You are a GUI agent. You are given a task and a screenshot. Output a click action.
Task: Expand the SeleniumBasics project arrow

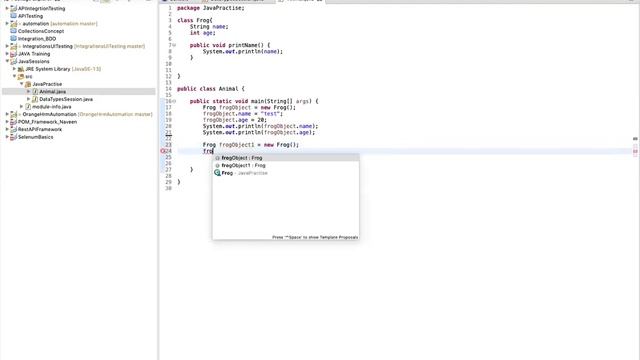(7, 137)
